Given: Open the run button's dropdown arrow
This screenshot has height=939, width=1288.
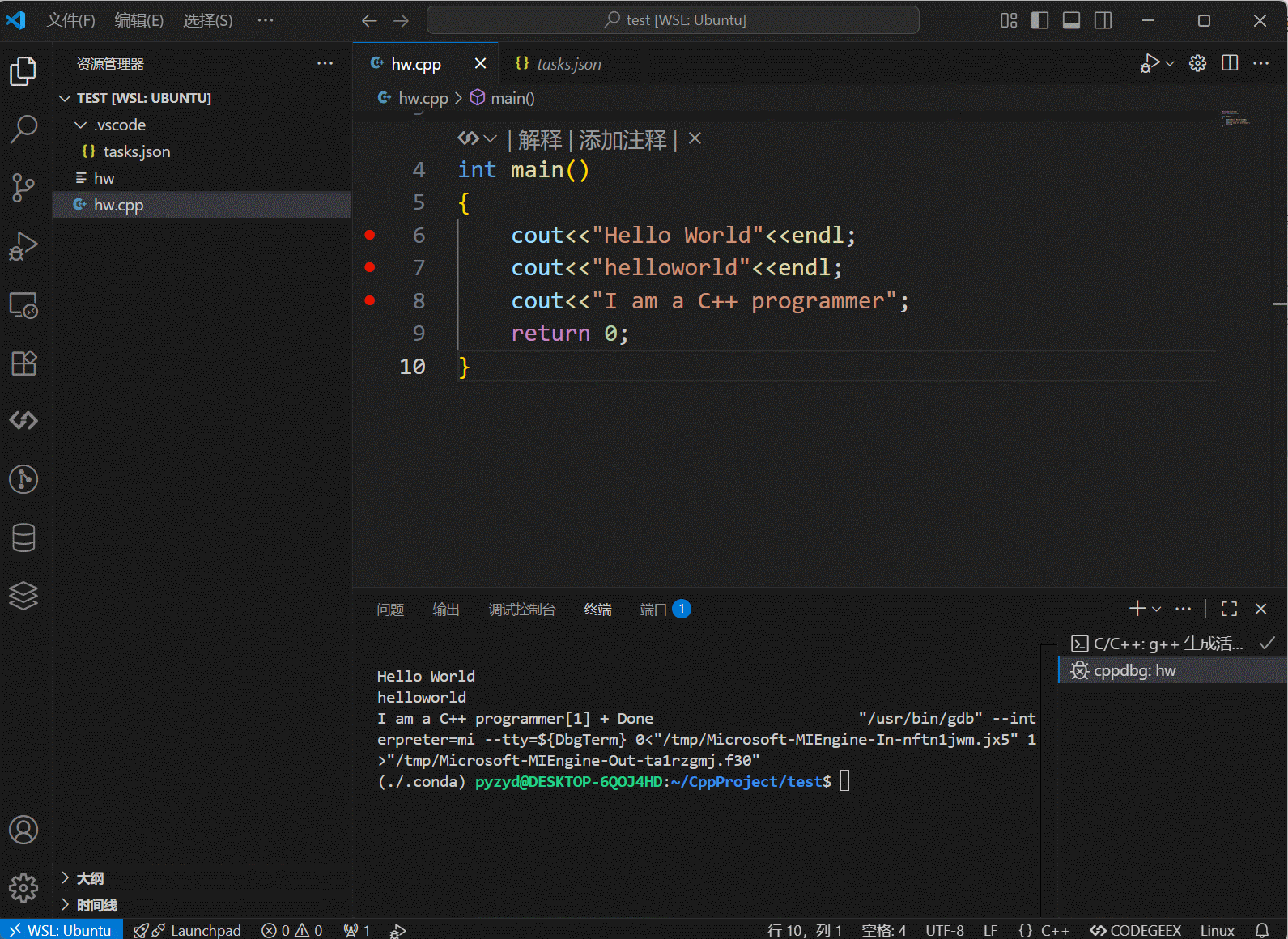Looking at the screenshot, I should point(1170,63).
